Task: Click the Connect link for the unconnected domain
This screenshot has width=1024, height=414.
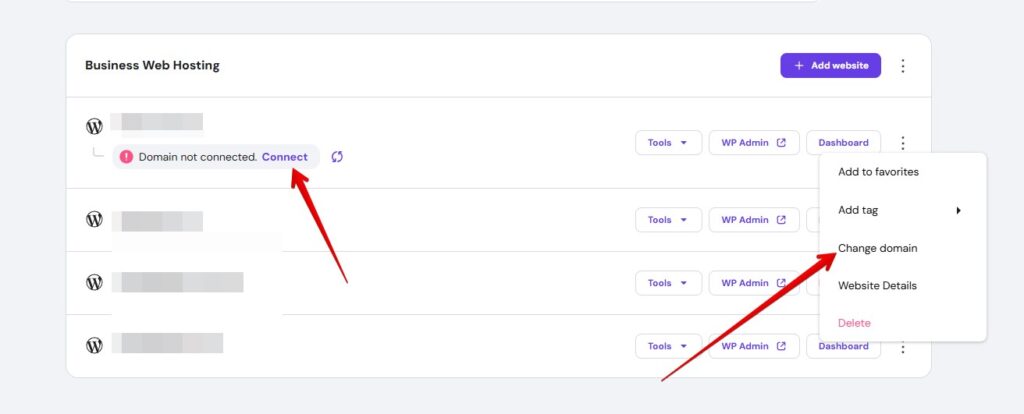Action: pyautogui.click(x=285, y=157)
